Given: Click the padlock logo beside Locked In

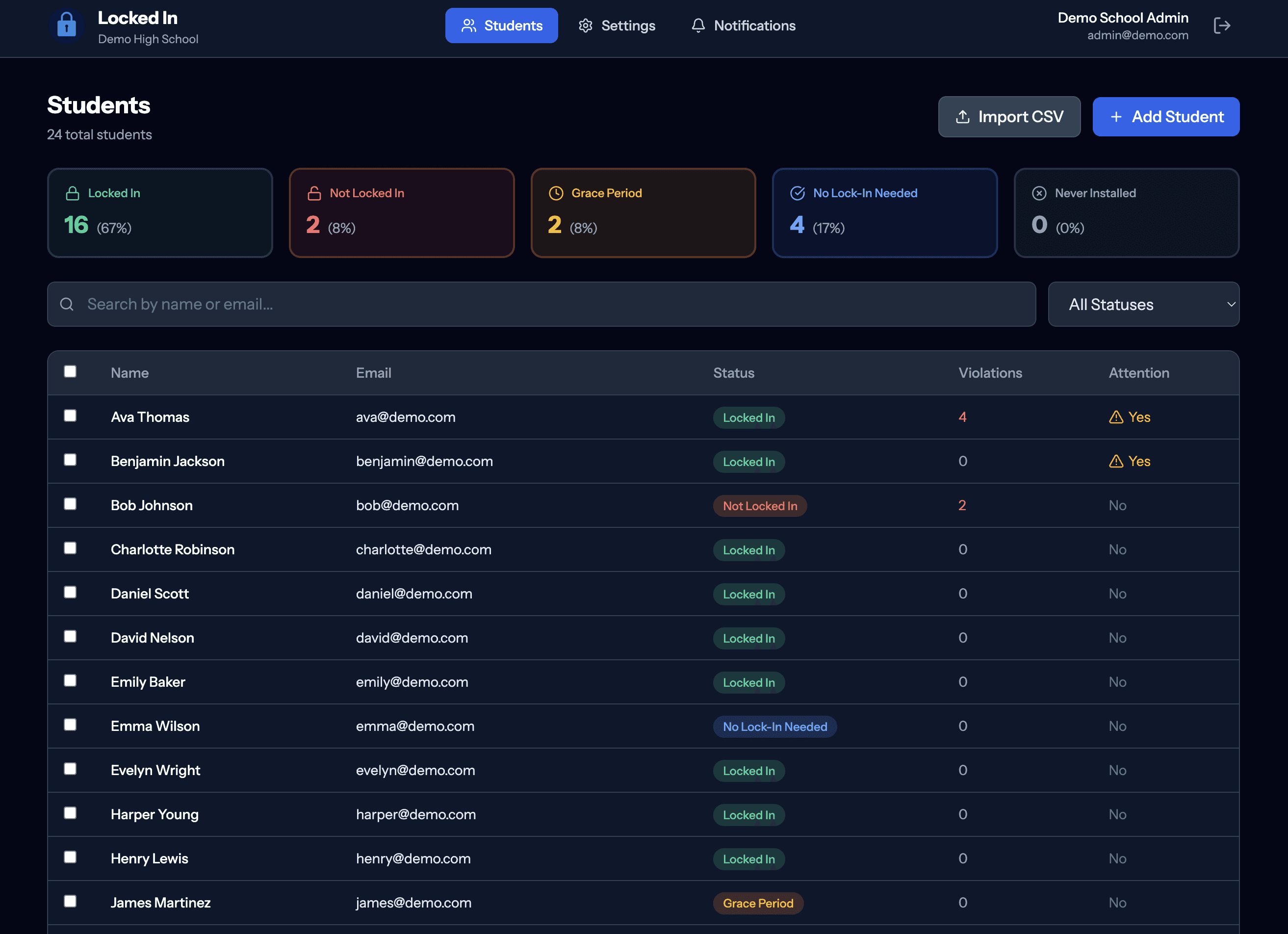Looking at the screenshot, I should pos(66,25).
